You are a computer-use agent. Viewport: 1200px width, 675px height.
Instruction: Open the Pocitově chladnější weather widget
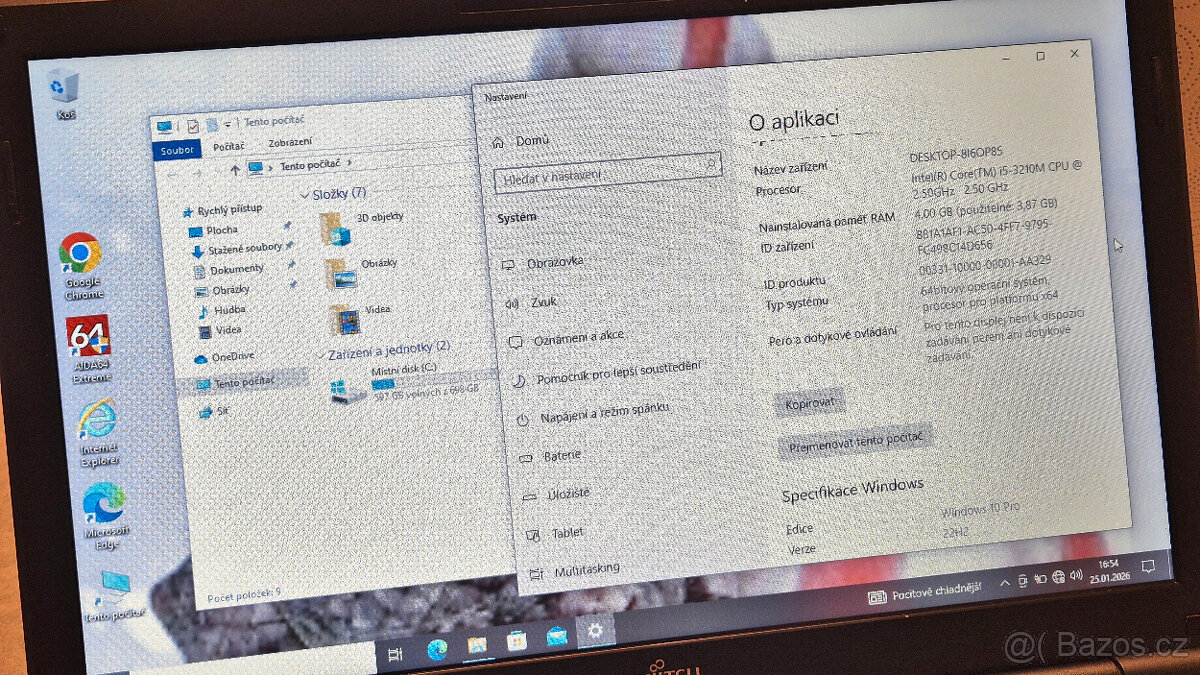[x=926, y=592]
